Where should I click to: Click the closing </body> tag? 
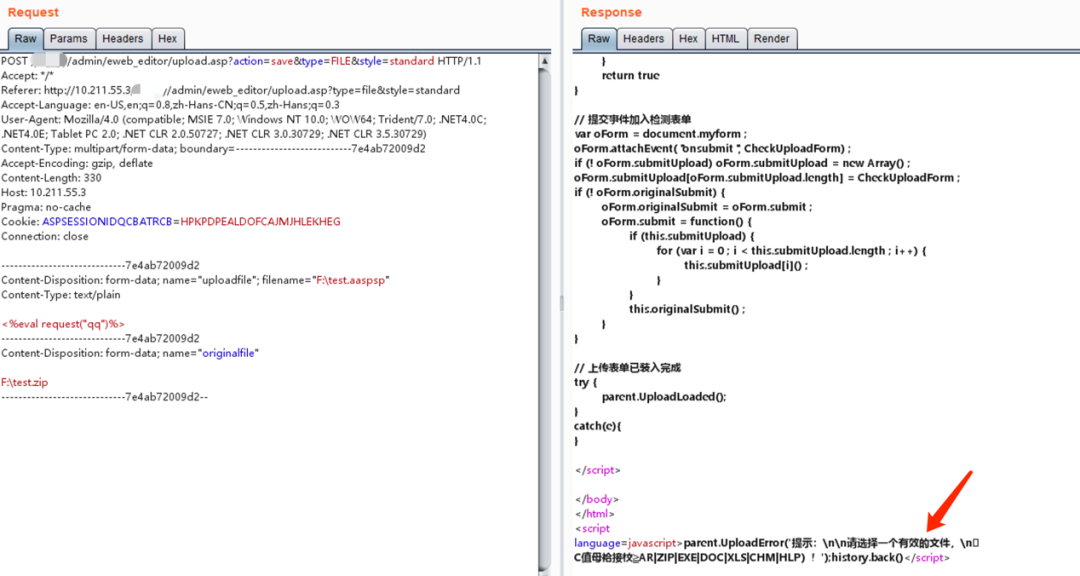point(597,499)
